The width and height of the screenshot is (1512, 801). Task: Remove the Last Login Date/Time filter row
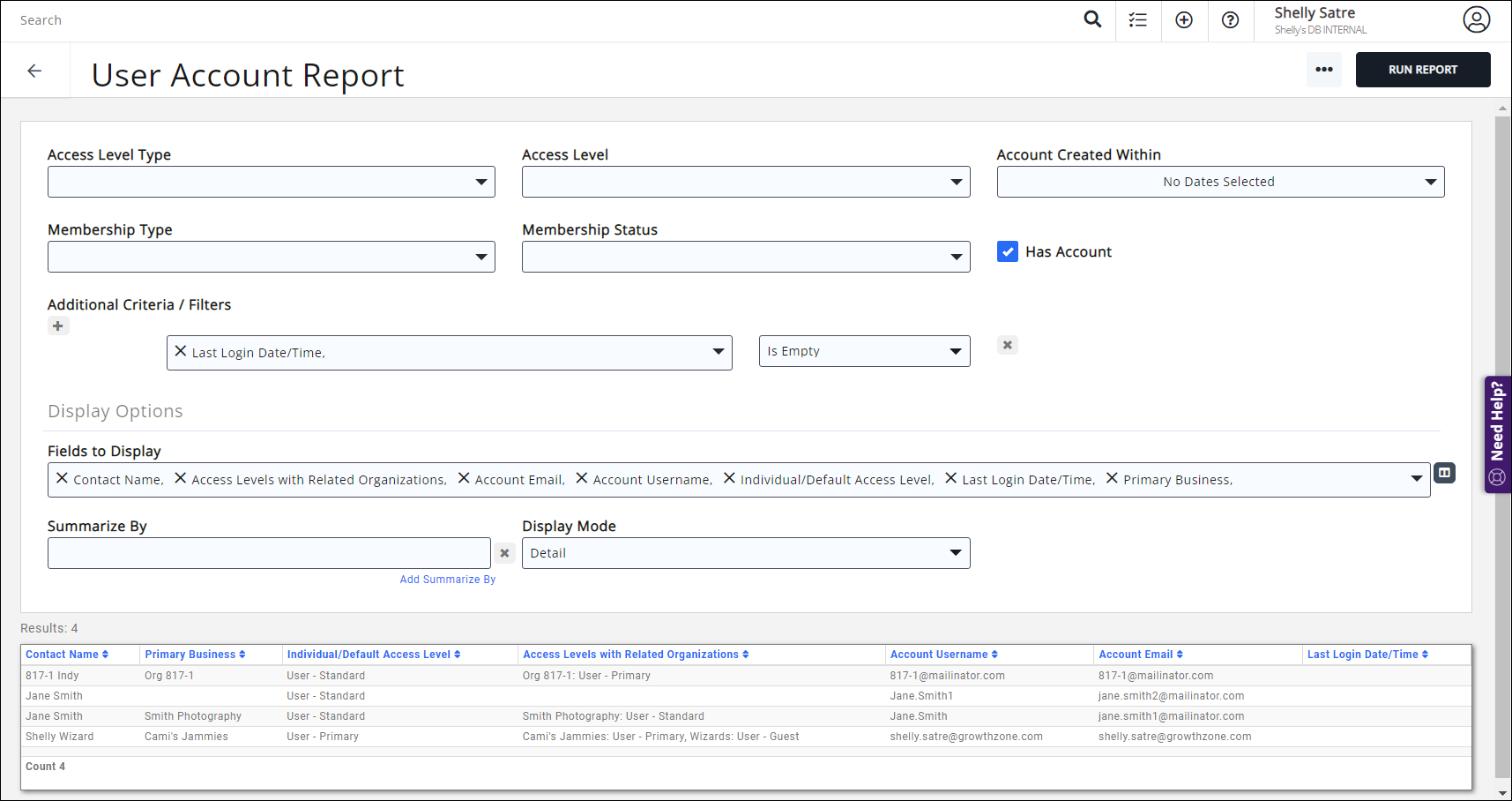(1007, 345)
